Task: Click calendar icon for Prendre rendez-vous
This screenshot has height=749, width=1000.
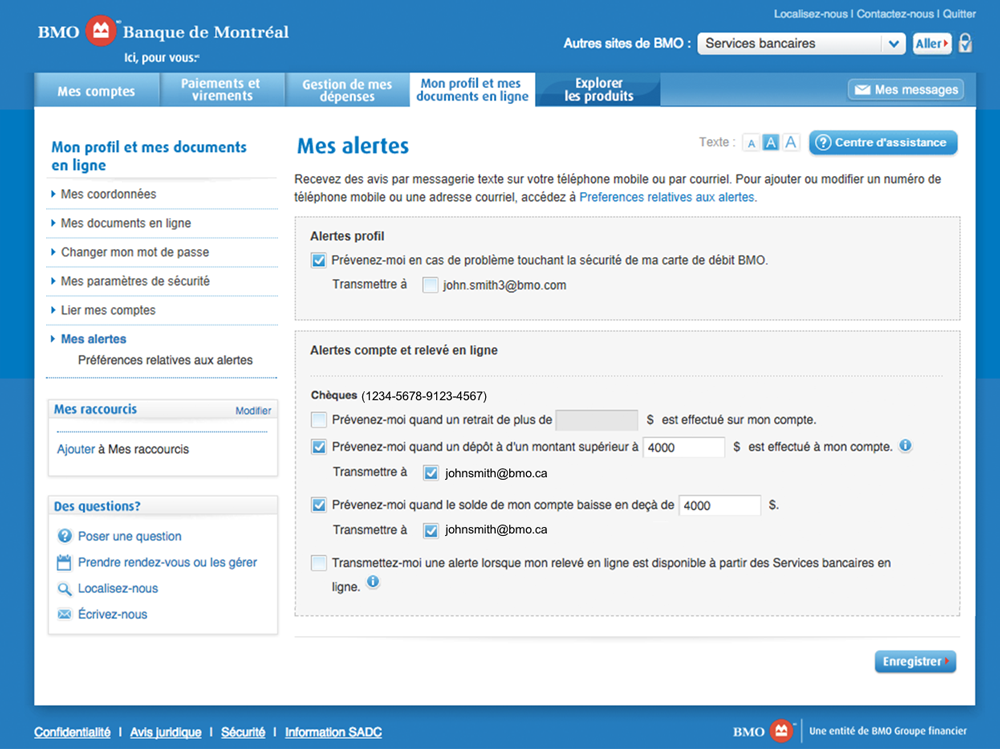Action: [65, 562]
